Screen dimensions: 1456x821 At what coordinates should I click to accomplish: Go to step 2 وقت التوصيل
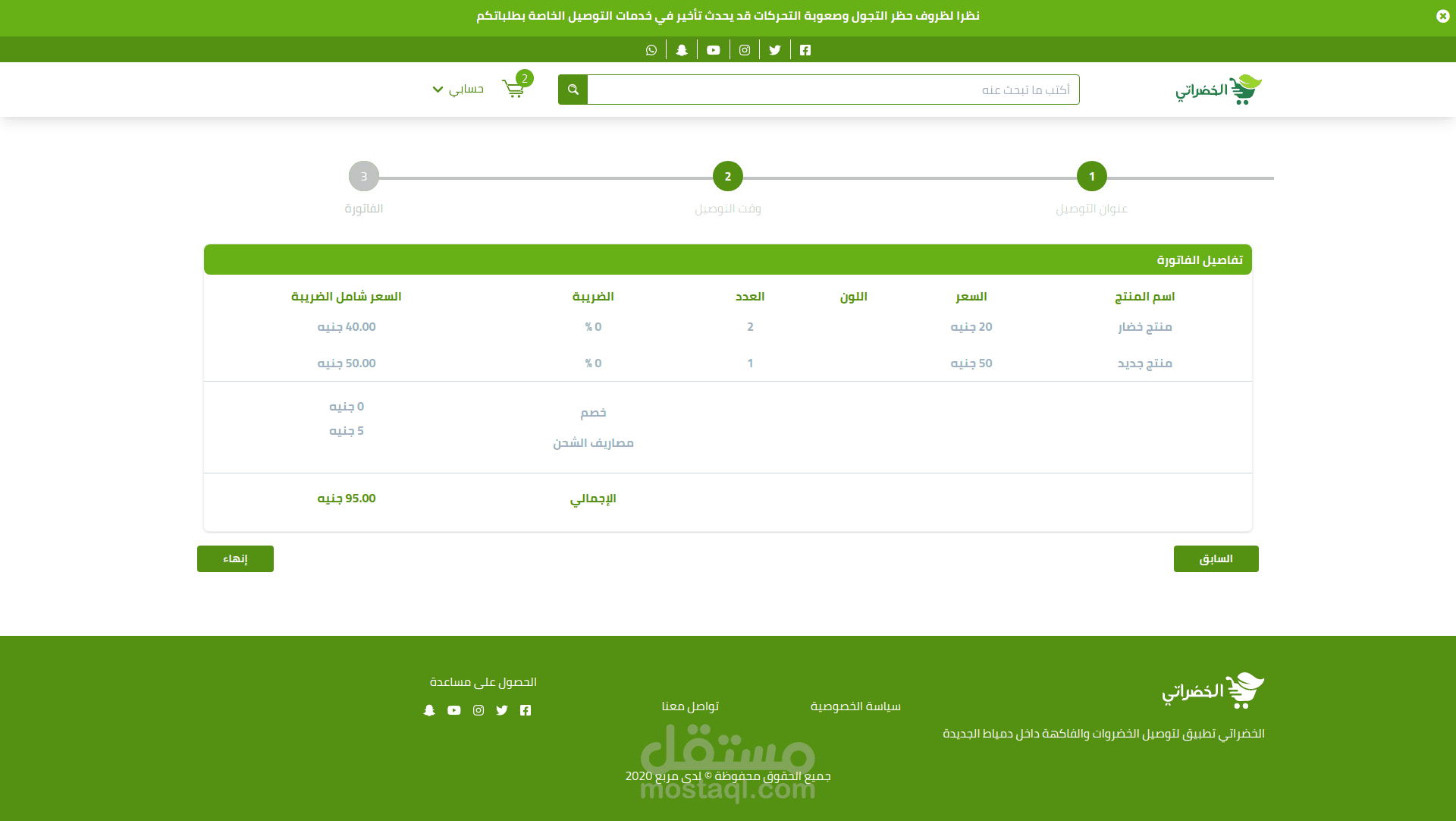727,177
